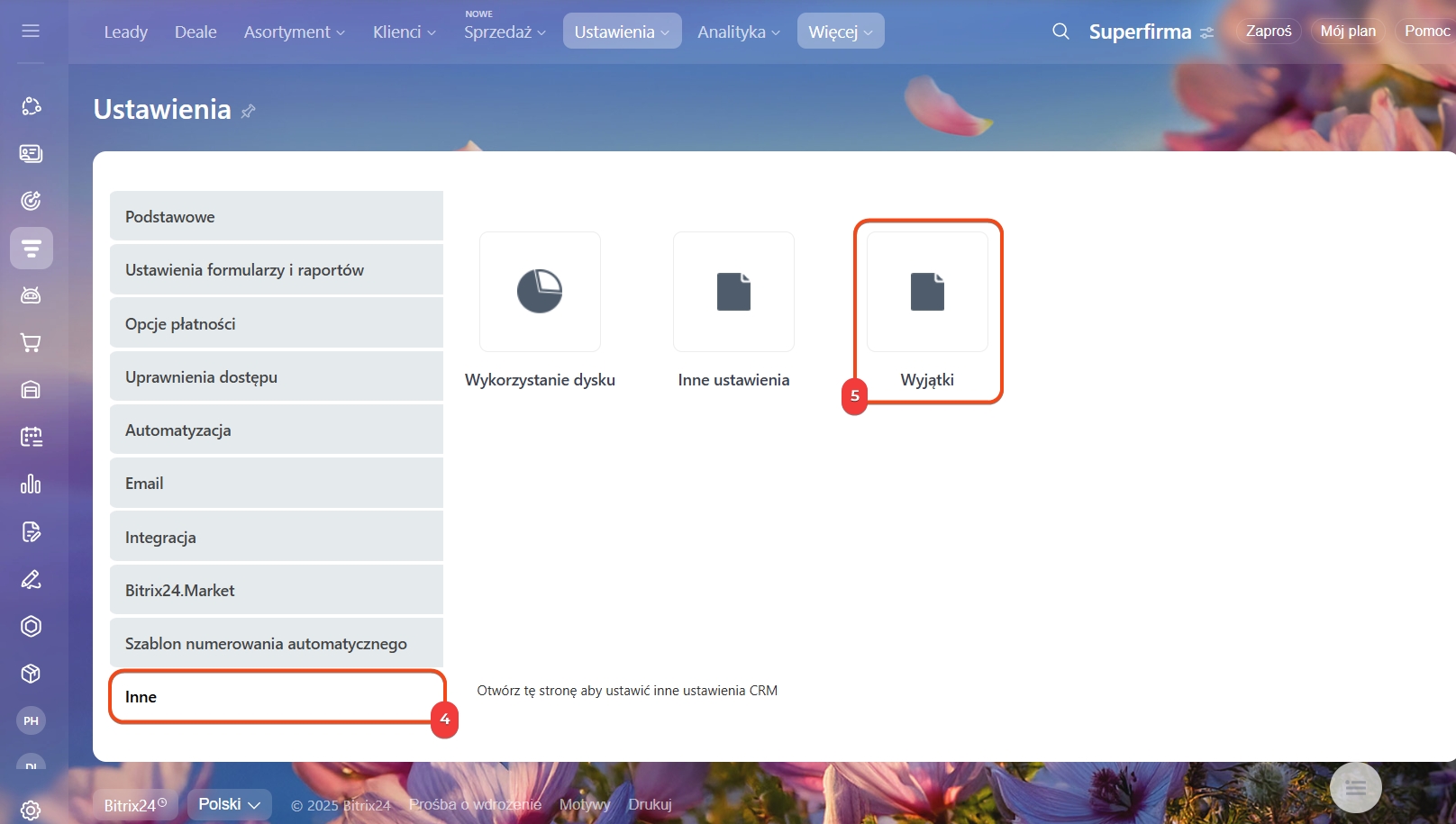Open Prośba o wdrożenie link

[x=475, y=804]
